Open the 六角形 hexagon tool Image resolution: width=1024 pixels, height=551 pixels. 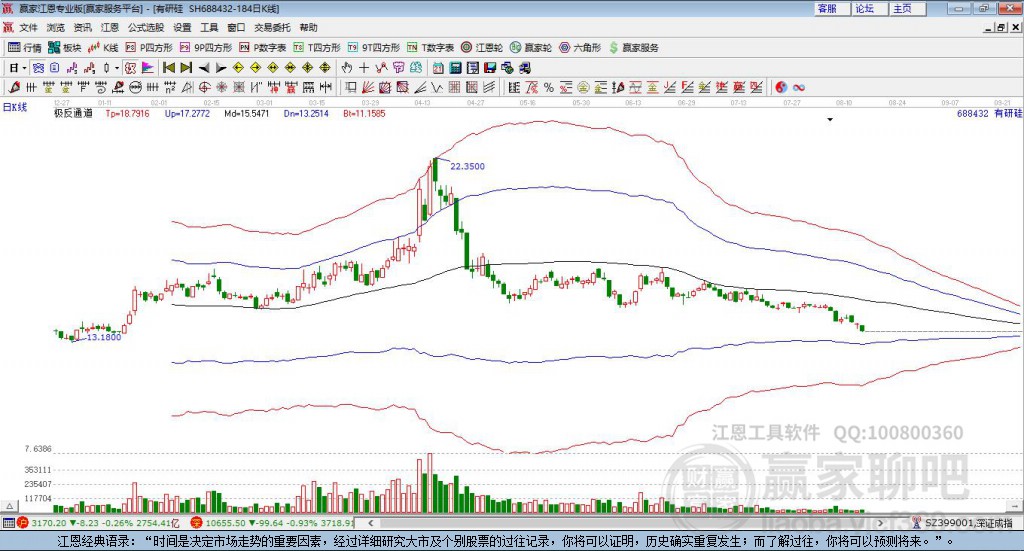(580, 48)
